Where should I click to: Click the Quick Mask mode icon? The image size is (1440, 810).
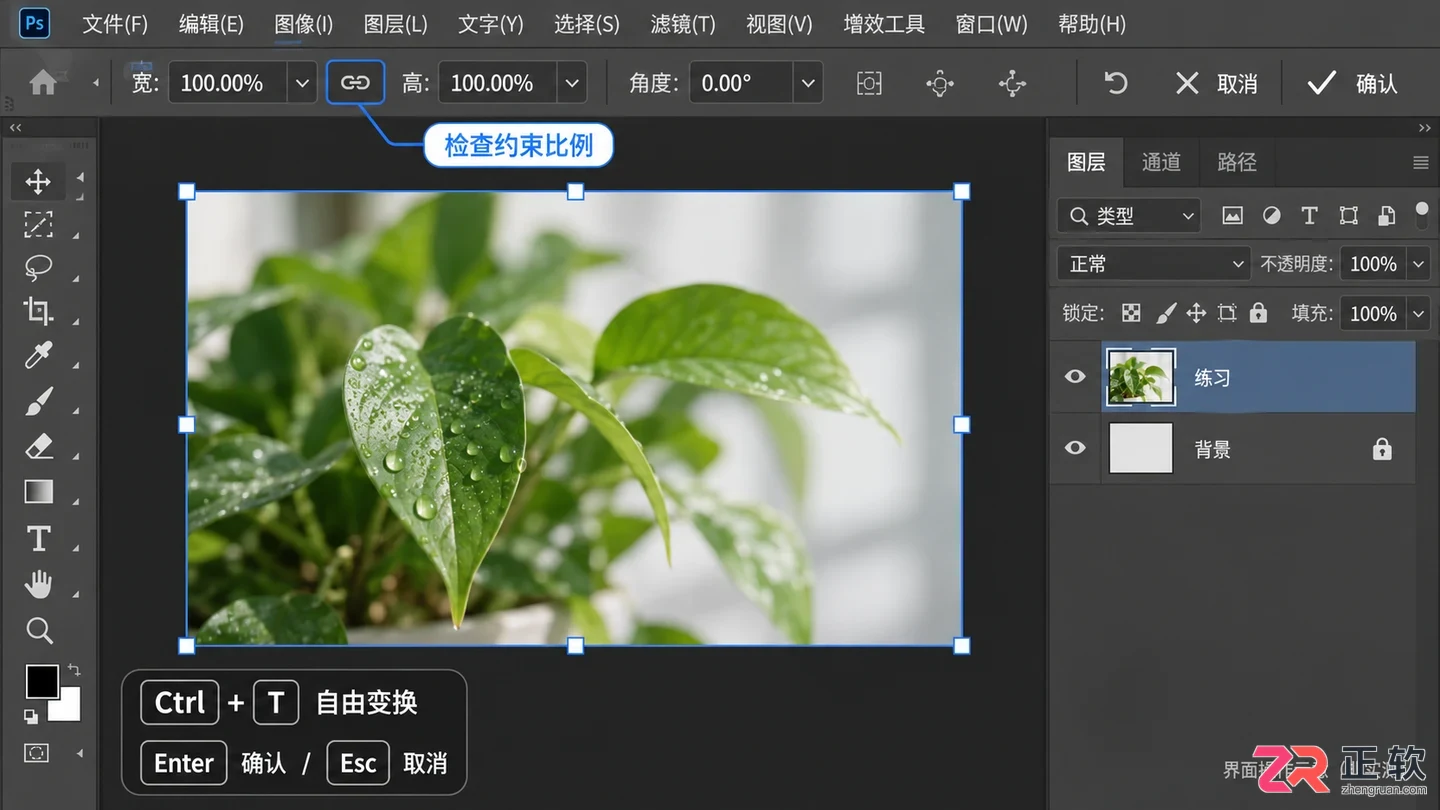[x=37, y=753]
